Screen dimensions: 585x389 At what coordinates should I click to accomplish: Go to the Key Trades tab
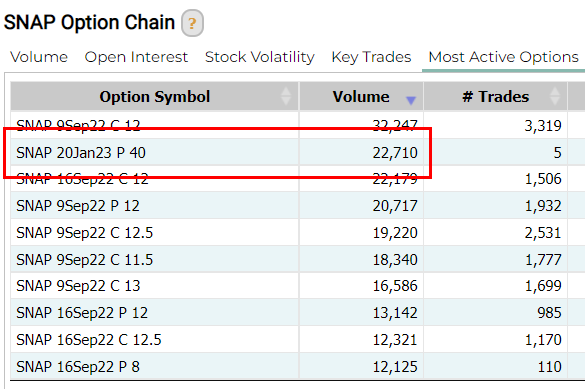click(x=371, y=57)
